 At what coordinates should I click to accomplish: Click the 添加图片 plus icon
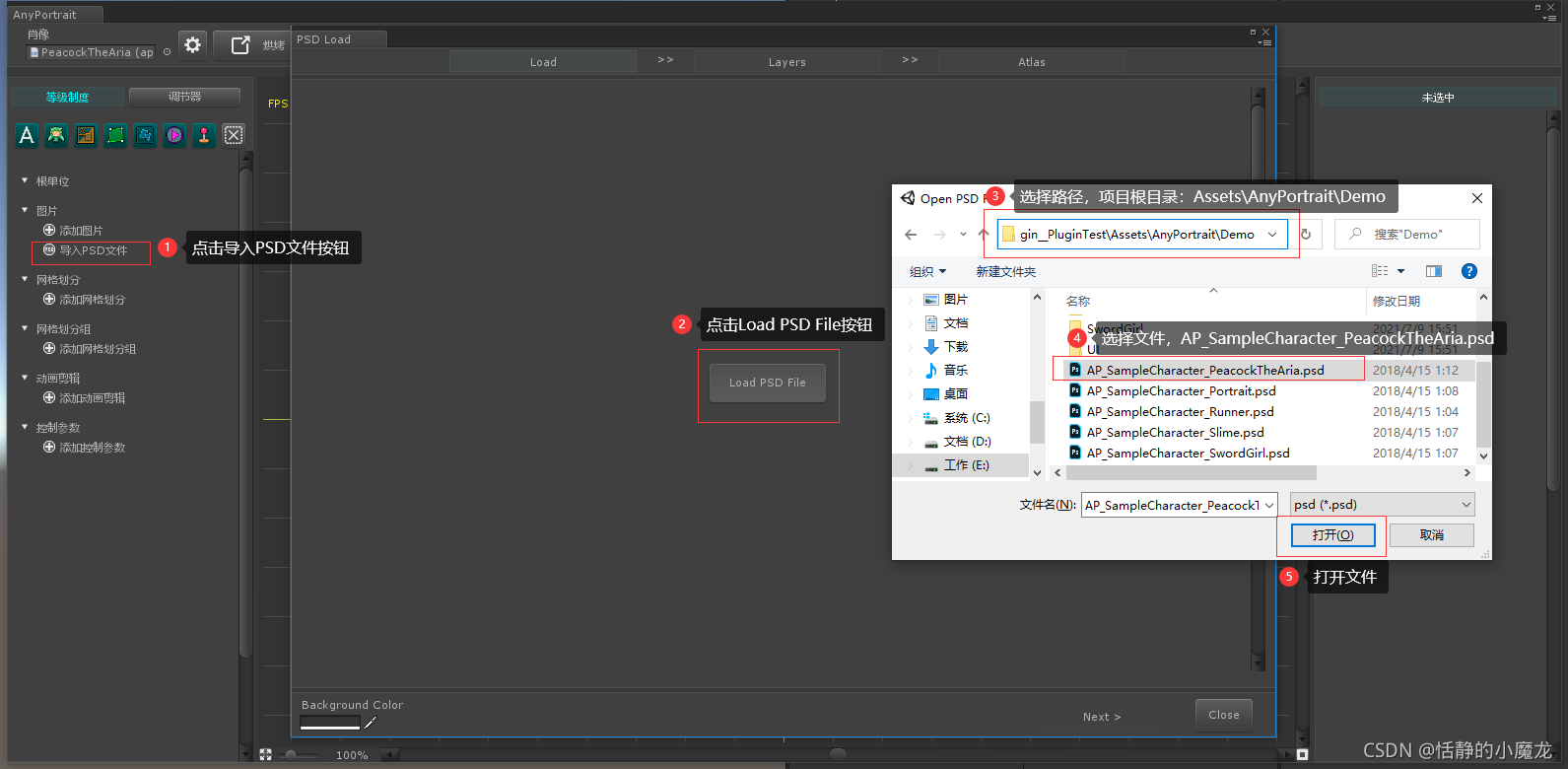click(49, 230)
